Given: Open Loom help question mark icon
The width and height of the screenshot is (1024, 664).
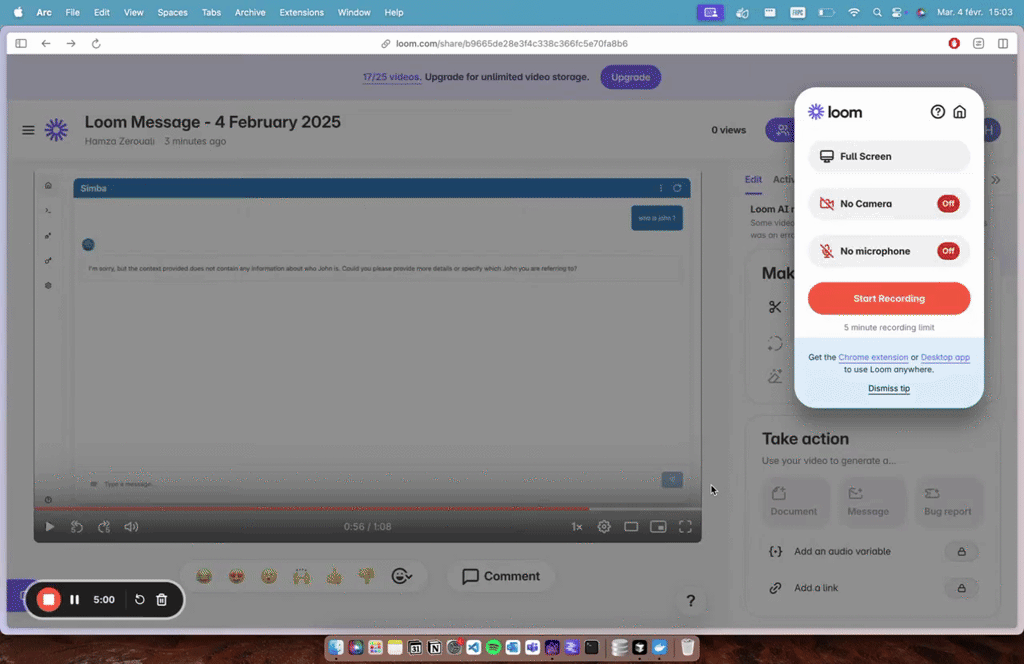Looking at the screenshot, I should (x=938, y=112).
